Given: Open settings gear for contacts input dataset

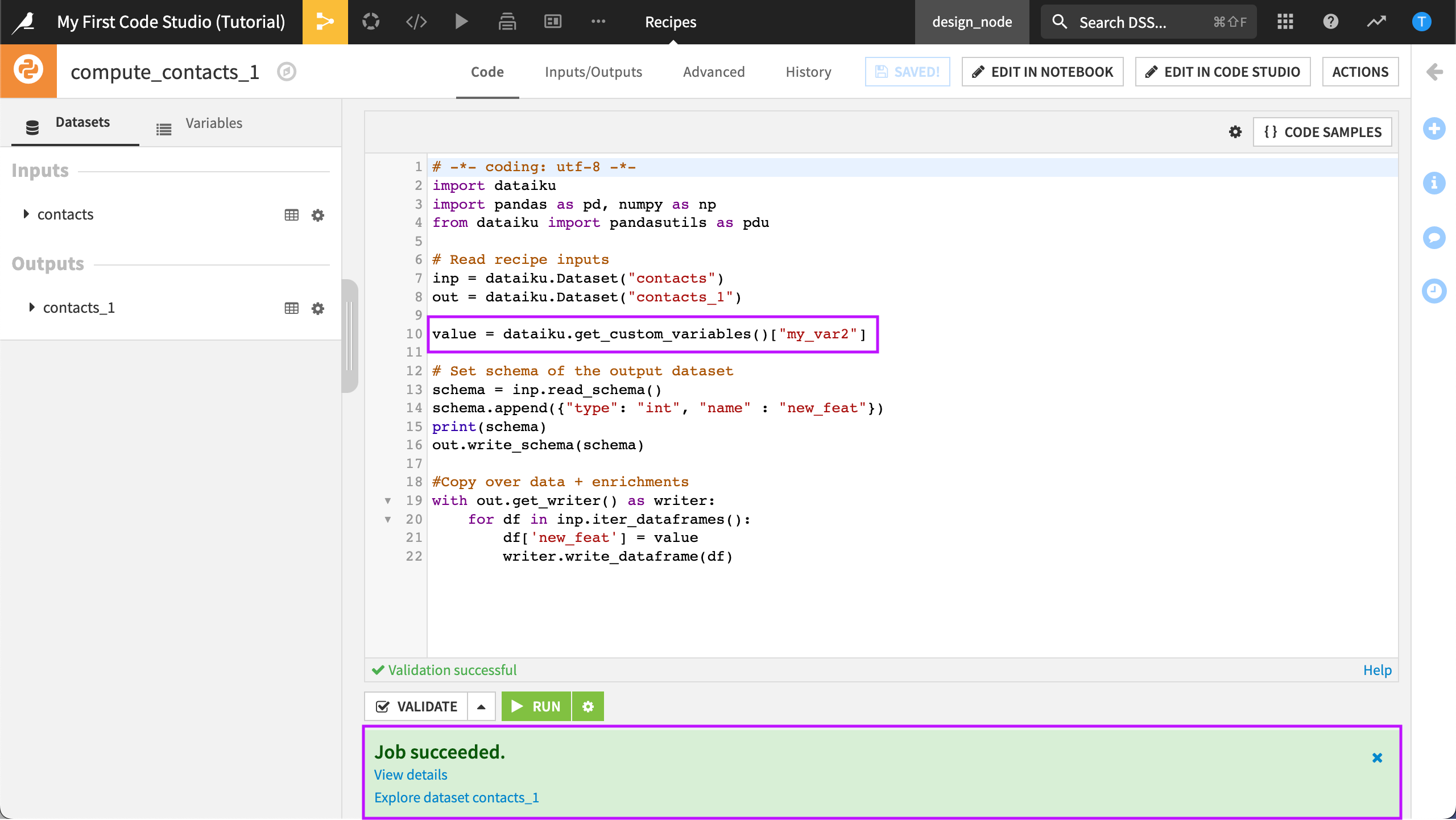Looking at the screenshot, I should coord(318,215).
